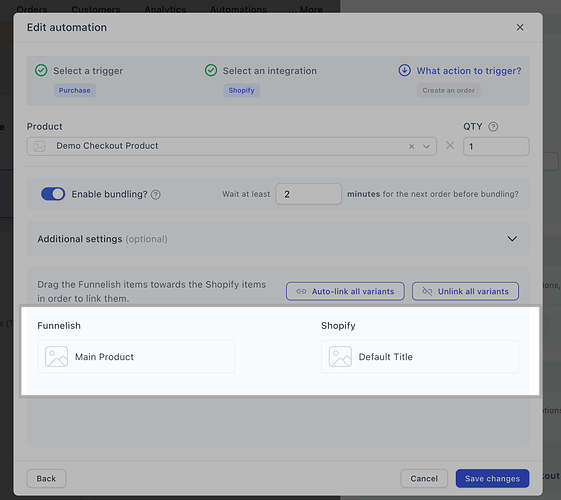561x500 pixels.
Task: Open the More menu behind the dialog
Action: coord(306,9)
